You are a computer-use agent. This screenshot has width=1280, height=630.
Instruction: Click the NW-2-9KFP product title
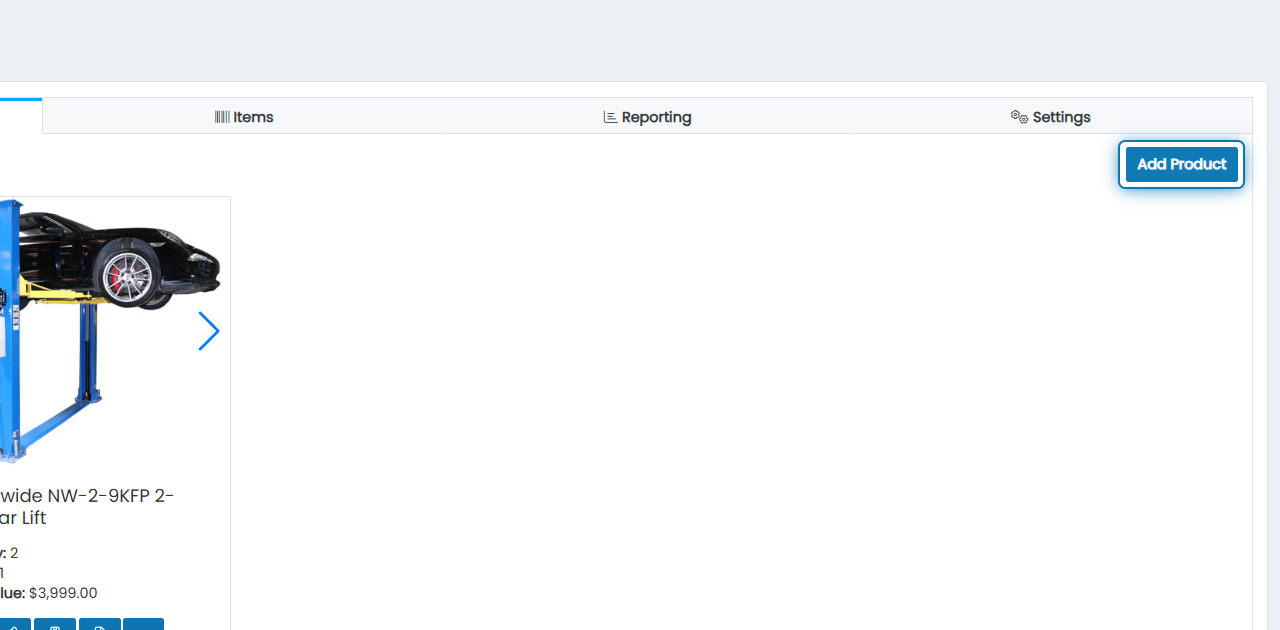87,507
